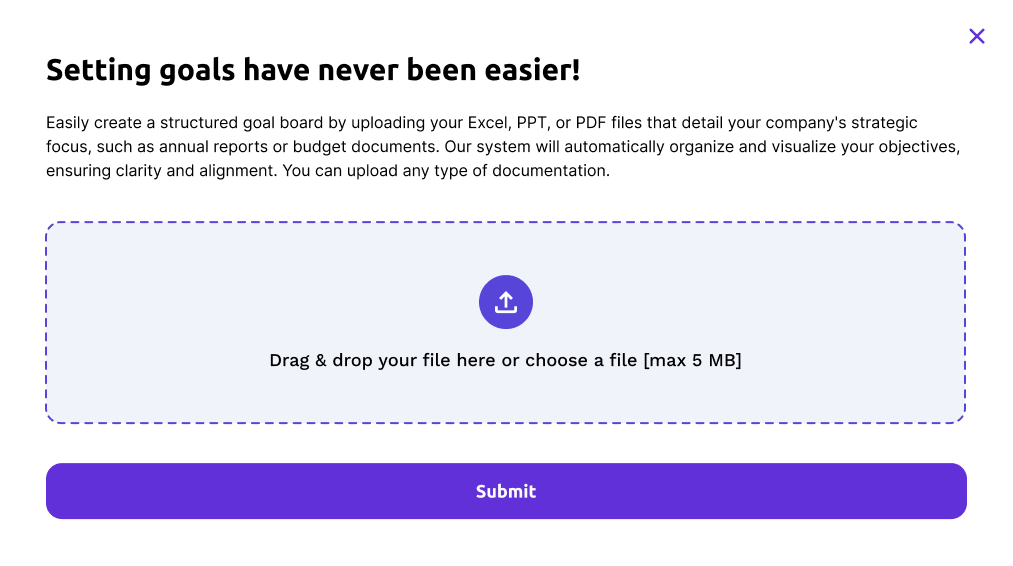Click the "Setting goals have never been easier!" heading
1013x566 pixels.
[313, 71]
